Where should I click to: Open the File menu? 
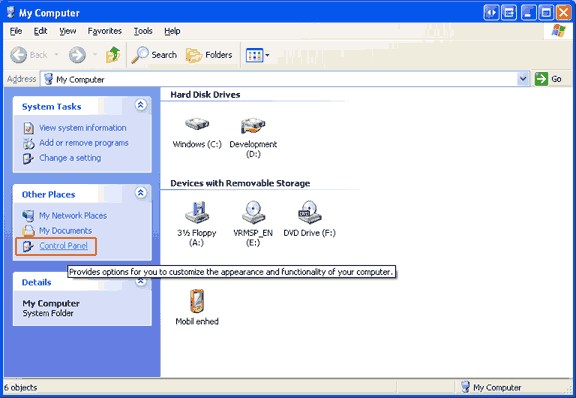click(16, 31)
